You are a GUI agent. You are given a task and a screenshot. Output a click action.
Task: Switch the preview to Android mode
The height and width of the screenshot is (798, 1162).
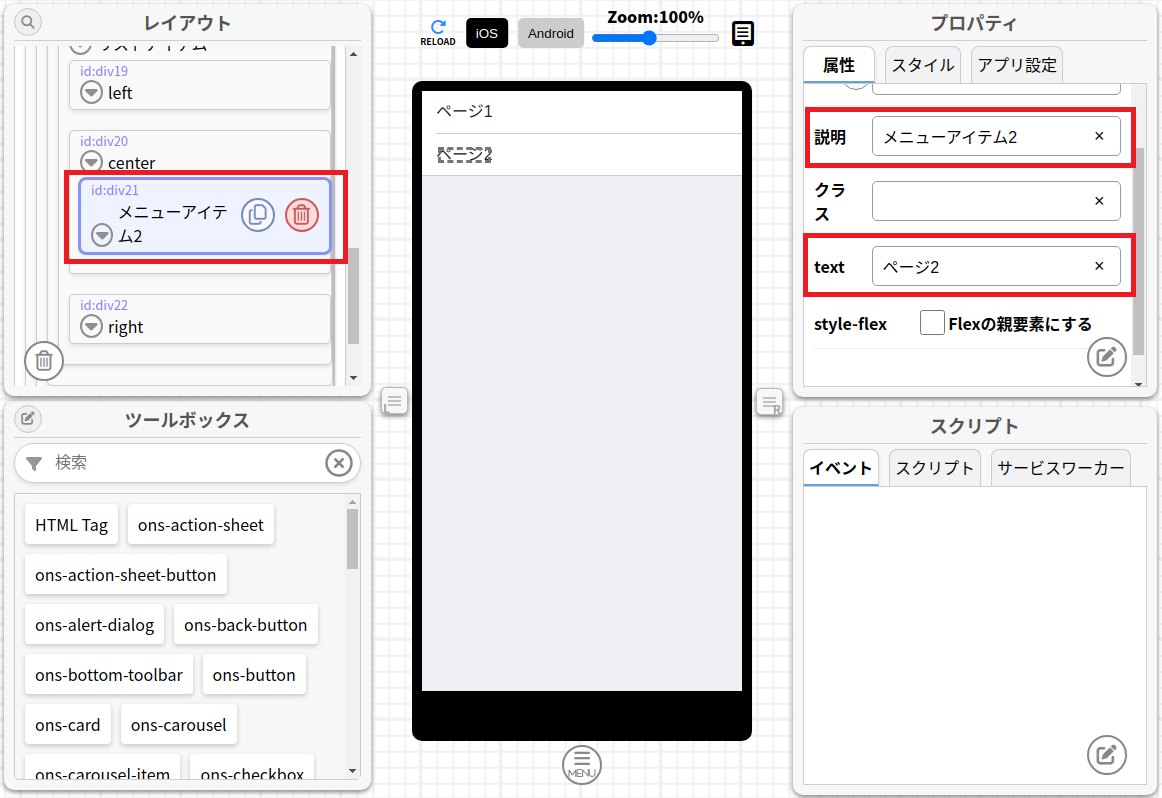point(550,33)
